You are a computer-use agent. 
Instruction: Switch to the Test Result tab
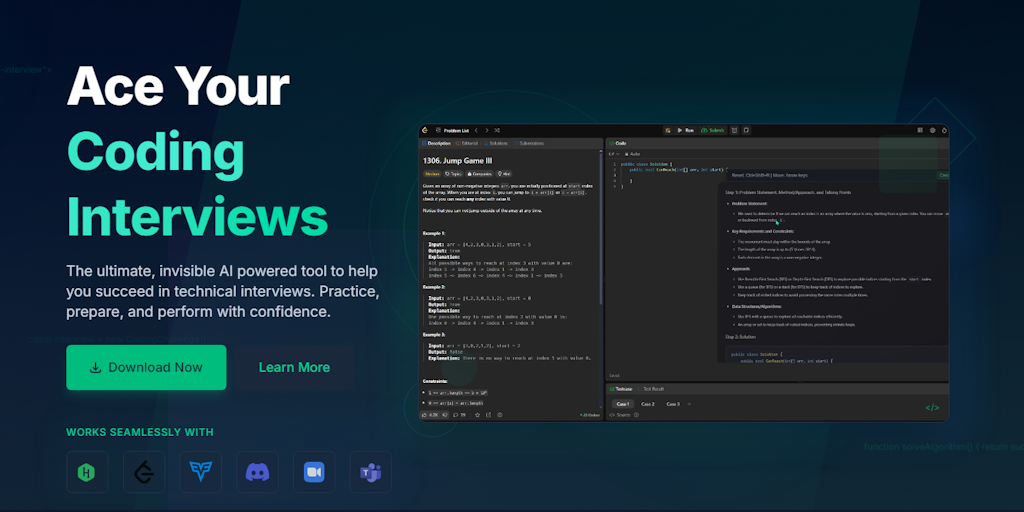coord(650,389)
